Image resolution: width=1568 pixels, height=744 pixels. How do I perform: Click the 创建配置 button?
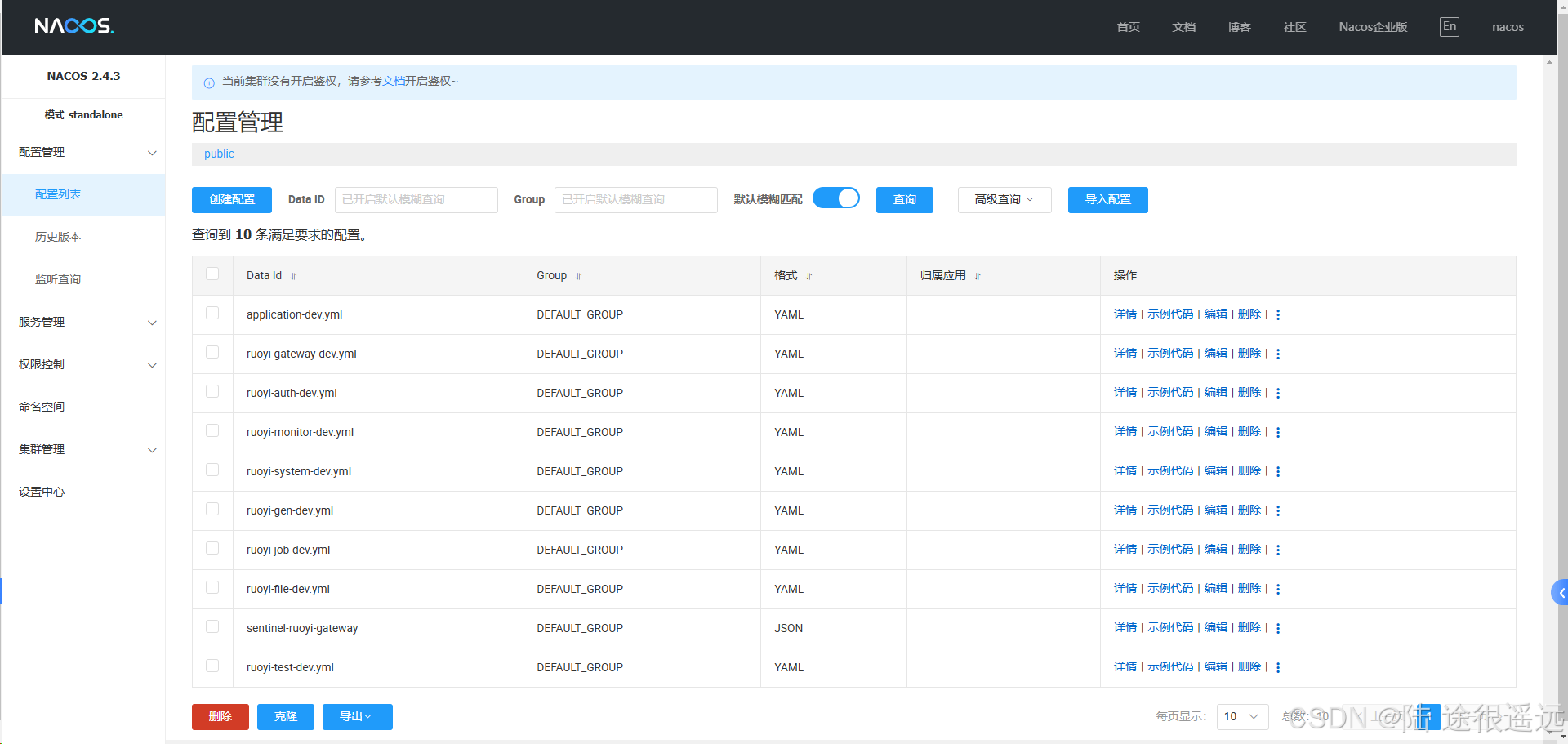coord(232,200)
